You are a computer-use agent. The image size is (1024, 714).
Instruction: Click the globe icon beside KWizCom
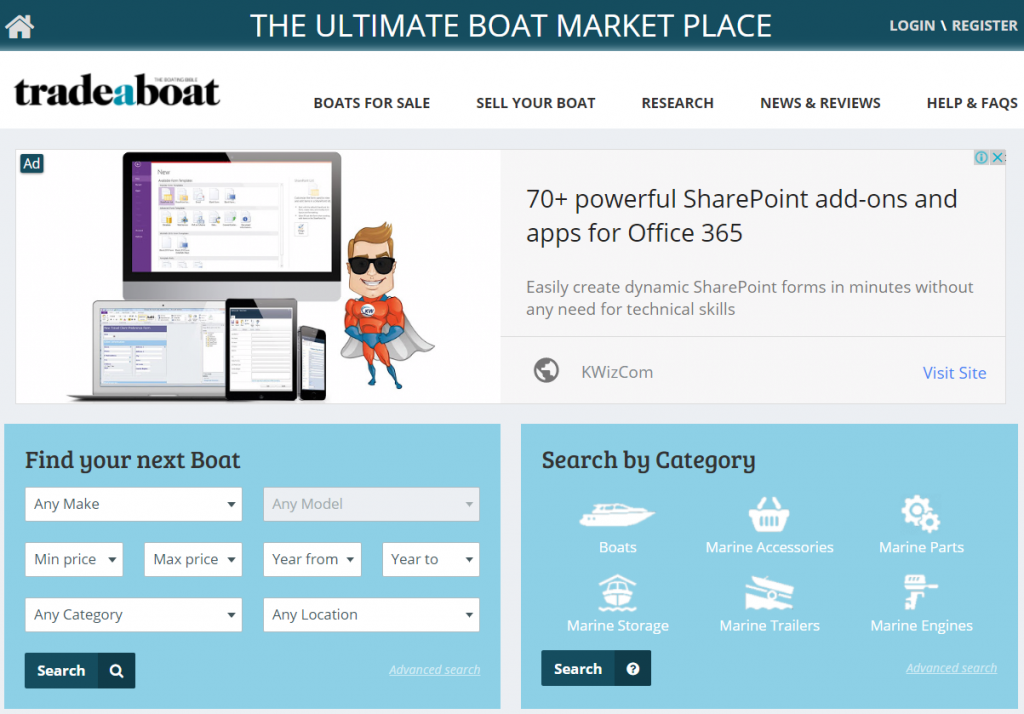tap(546, 370)
